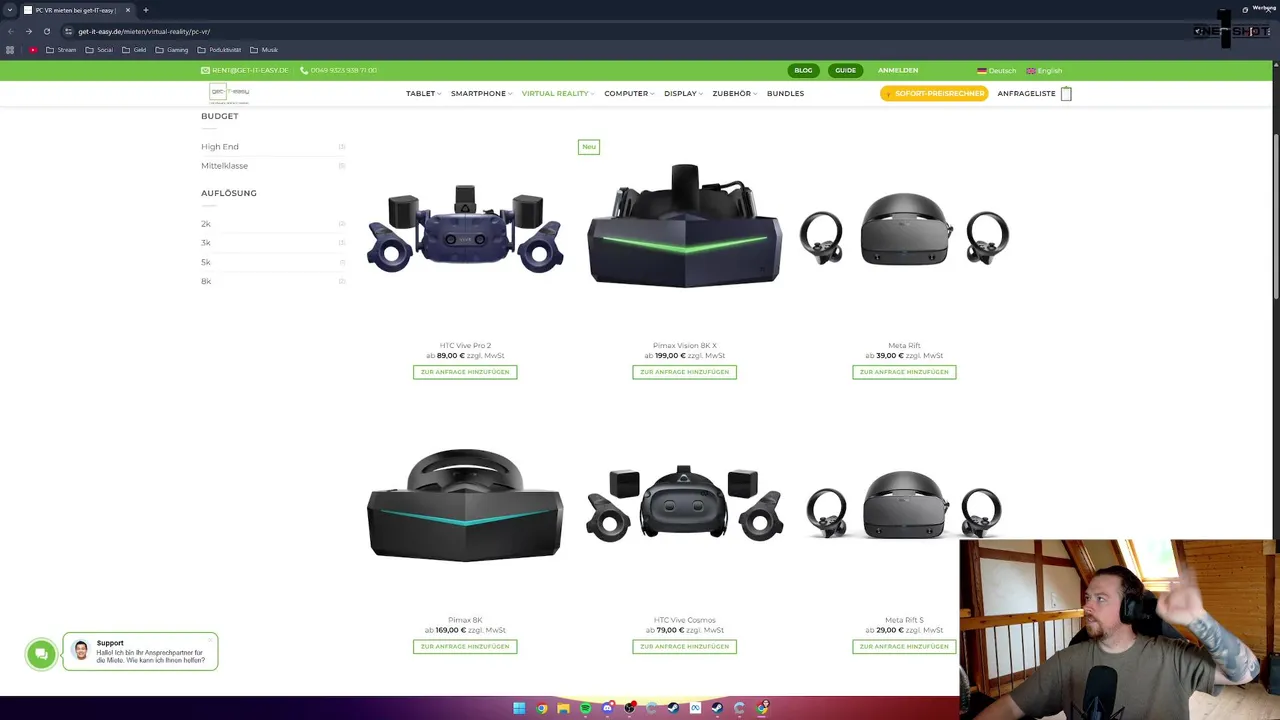1280x720 pixels.
Task: Expand the Smartphone menu
Action: (481, 94)
